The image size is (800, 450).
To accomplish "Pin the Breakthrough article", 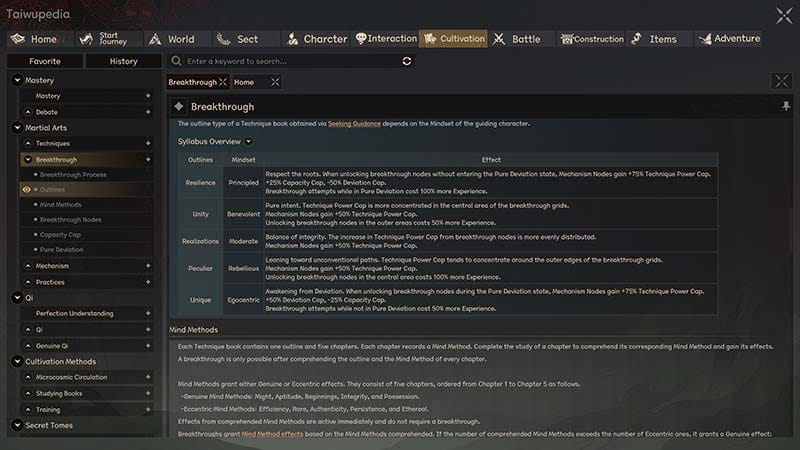I will [x=786, y=106].
